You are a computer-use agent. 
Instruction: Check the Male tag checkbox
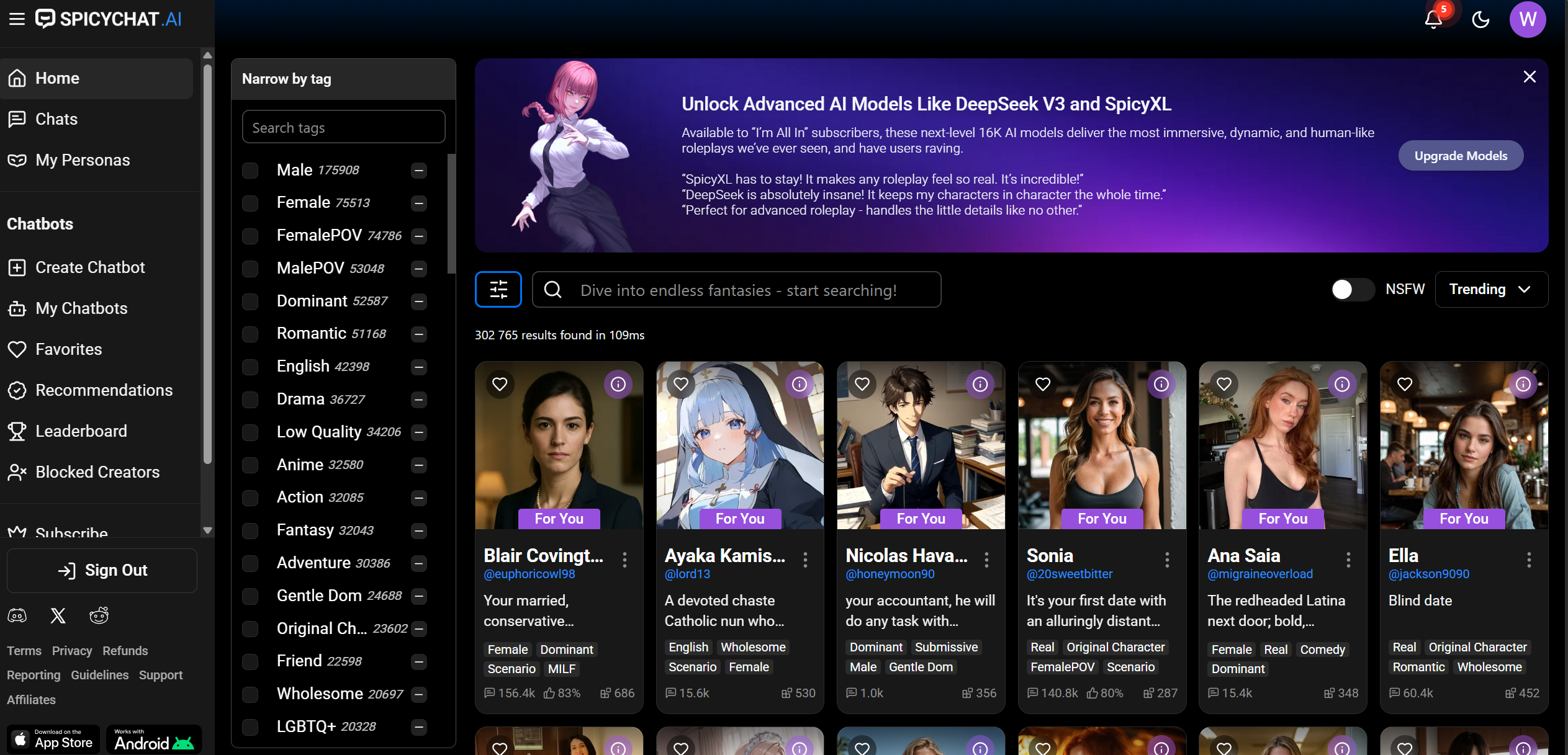coord(250,170)
